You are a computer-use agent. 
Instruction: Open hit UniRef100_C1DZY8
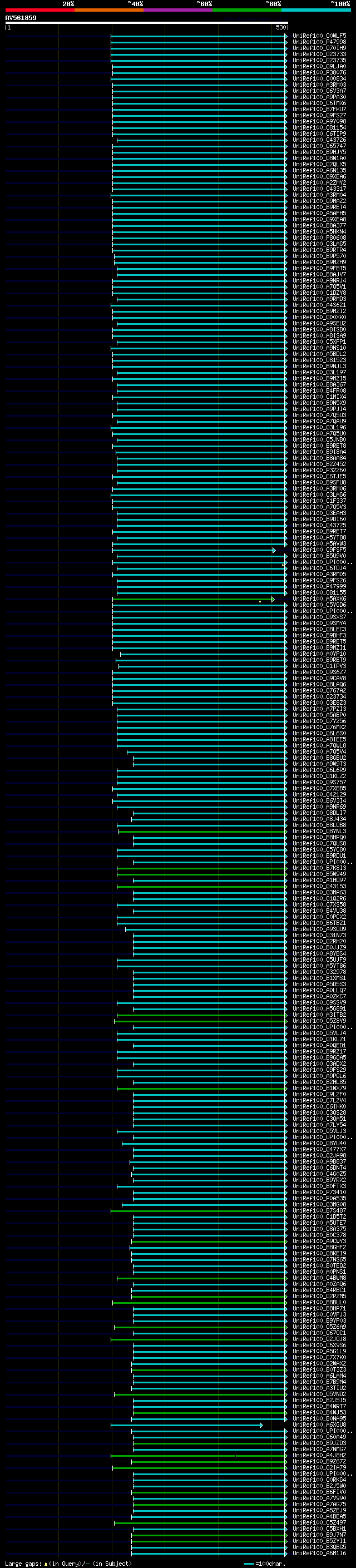tap(319, 293)
